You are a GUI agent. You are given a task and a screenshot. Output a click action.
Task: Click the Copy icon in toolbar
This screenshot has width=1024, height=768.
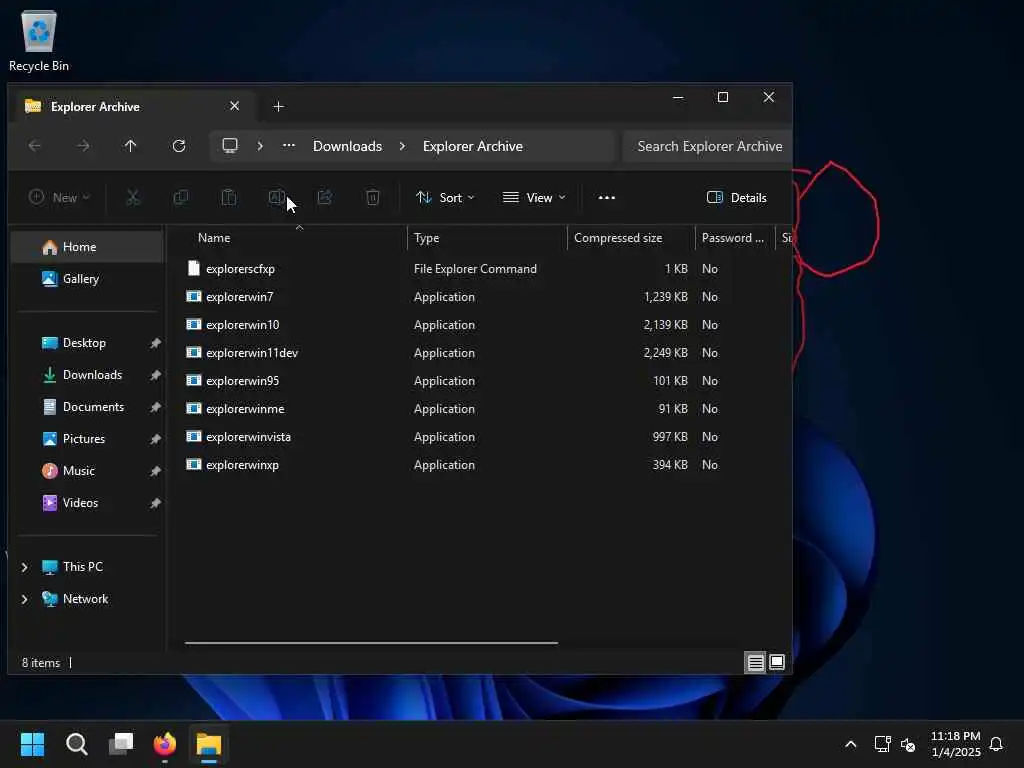[181, 197]
